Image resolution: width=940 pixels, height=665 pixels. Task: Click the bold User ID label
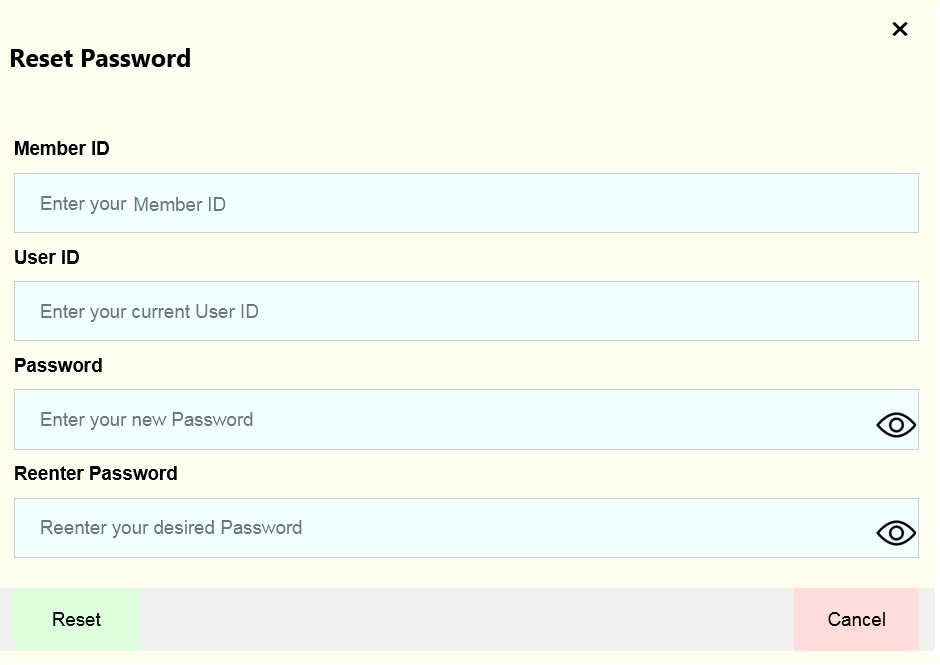[47, 257]
